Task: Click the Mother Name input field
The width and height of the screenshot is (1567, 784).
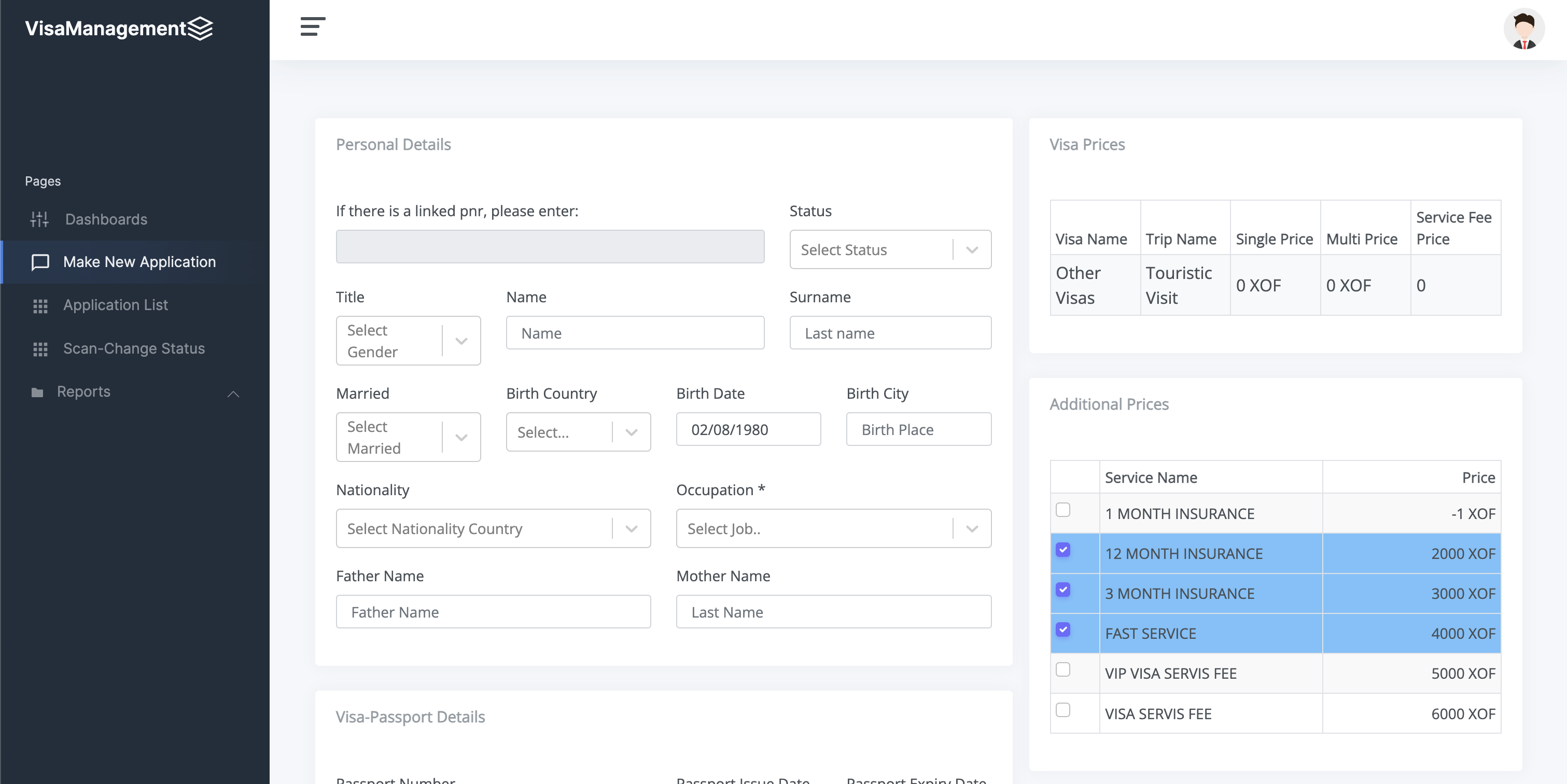Action: [x=833, y=612]
